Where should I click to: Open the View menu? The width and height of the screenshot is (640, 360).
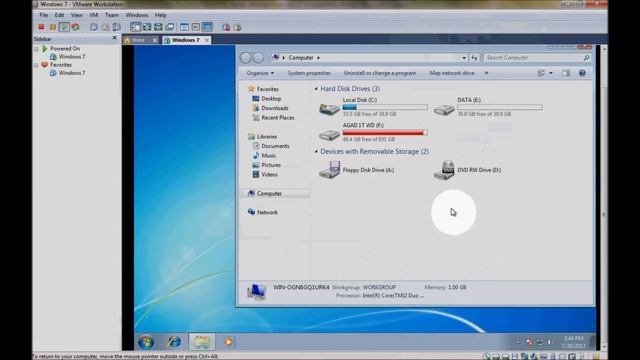pos(77,15)
